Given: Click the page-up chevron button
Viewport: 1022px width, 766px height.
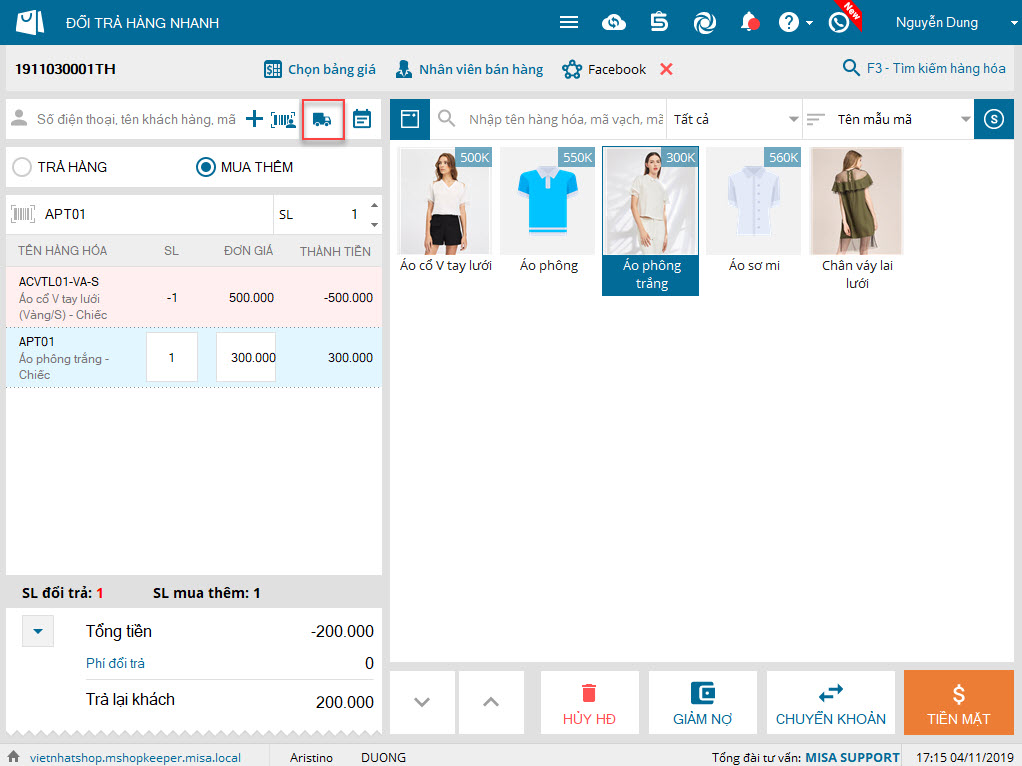Looking at the screenshot, I should 491,703.
